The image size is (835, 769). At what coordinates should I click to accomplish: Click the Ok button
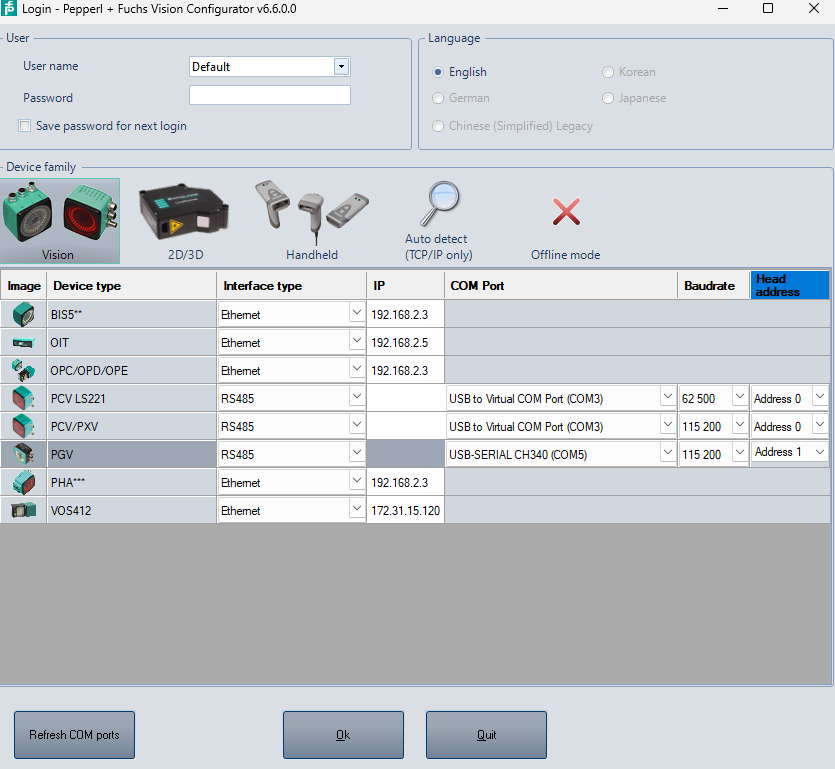tap(343, 735)
